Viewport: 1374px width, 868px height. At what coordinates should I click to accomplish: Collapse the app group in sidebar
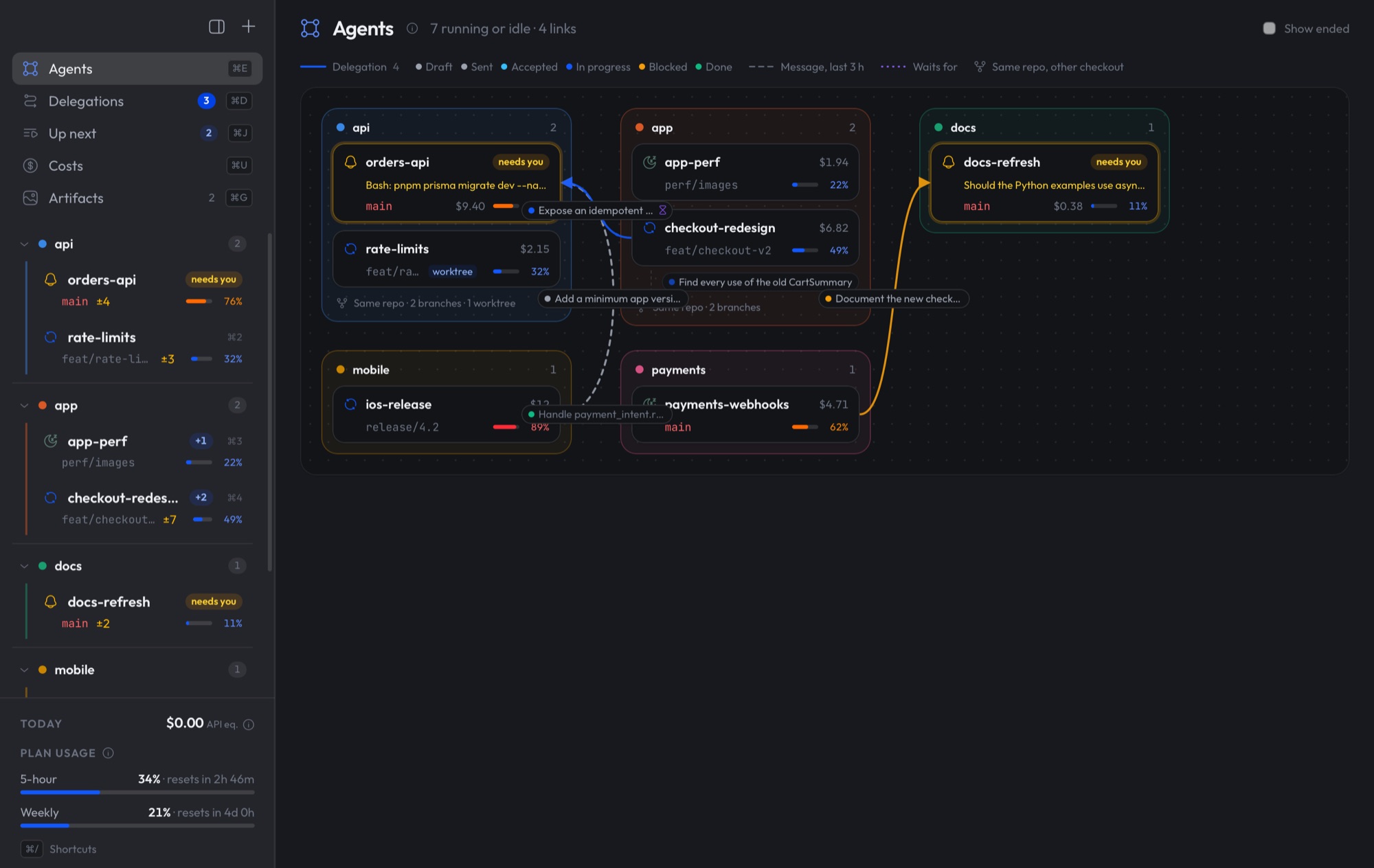tap(24, 405)
